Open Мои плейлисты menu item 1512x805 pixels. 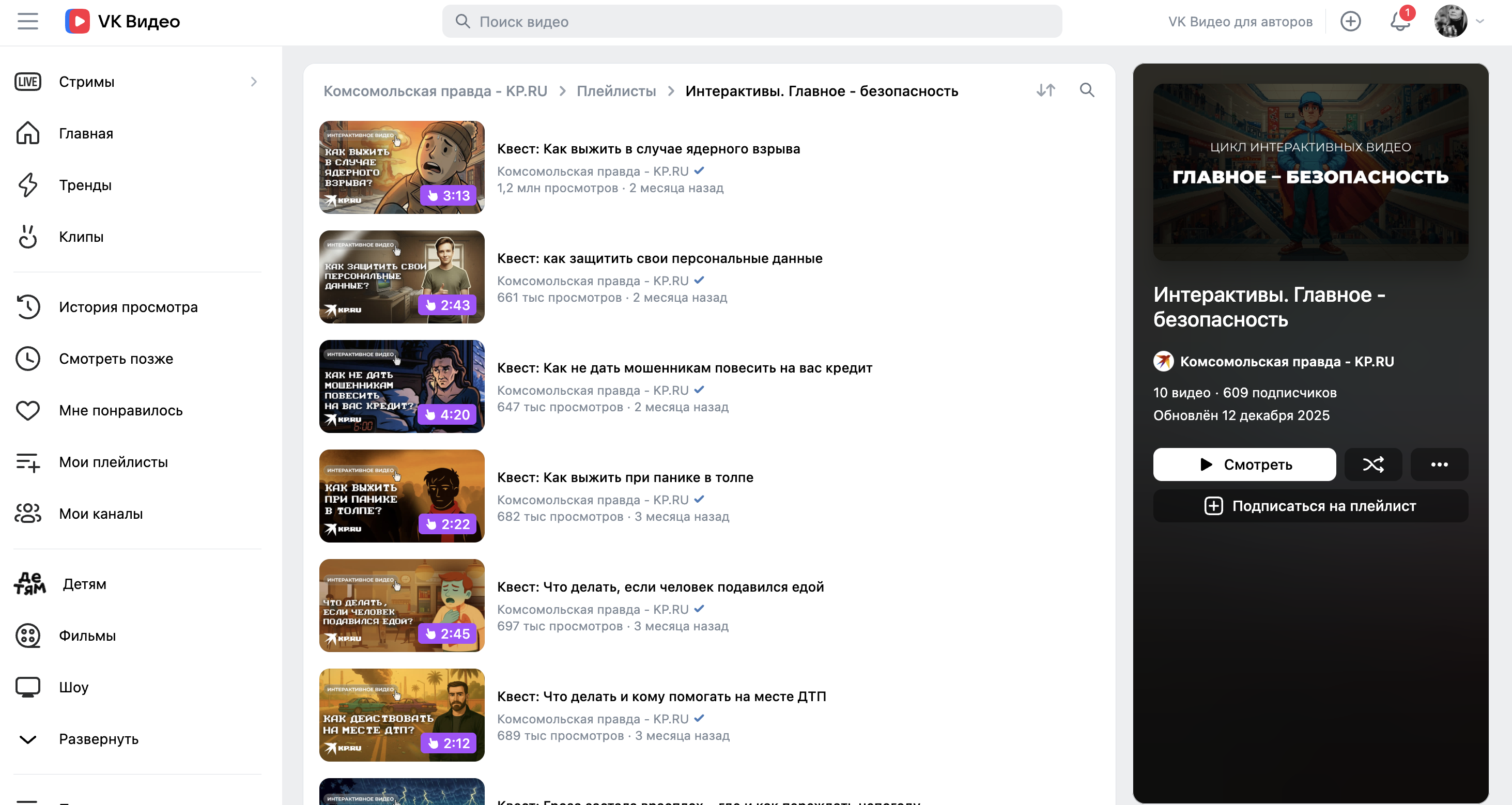tap(113, 462)
